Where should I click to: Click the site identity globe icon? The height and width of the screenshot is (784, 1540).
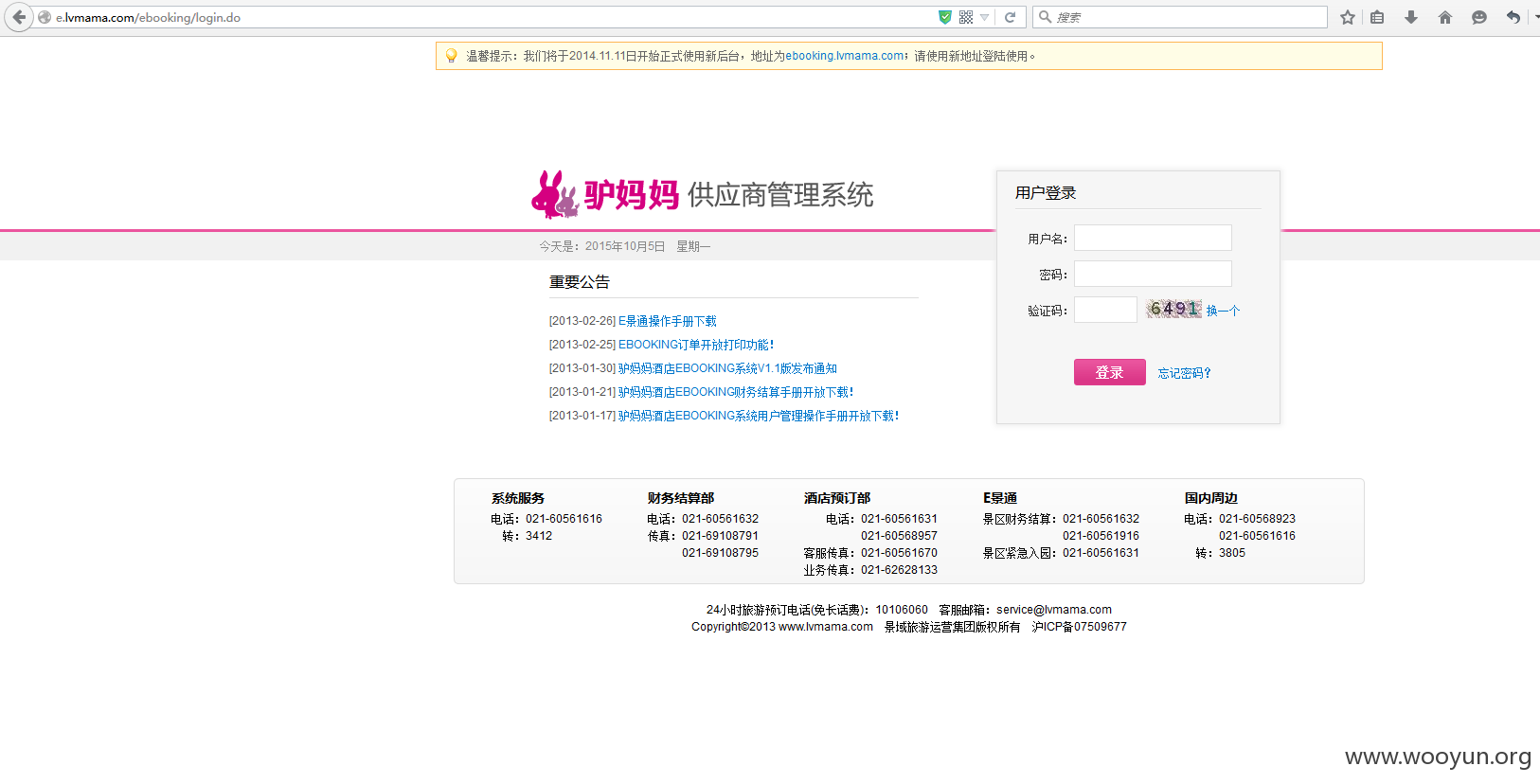(45, 17)
